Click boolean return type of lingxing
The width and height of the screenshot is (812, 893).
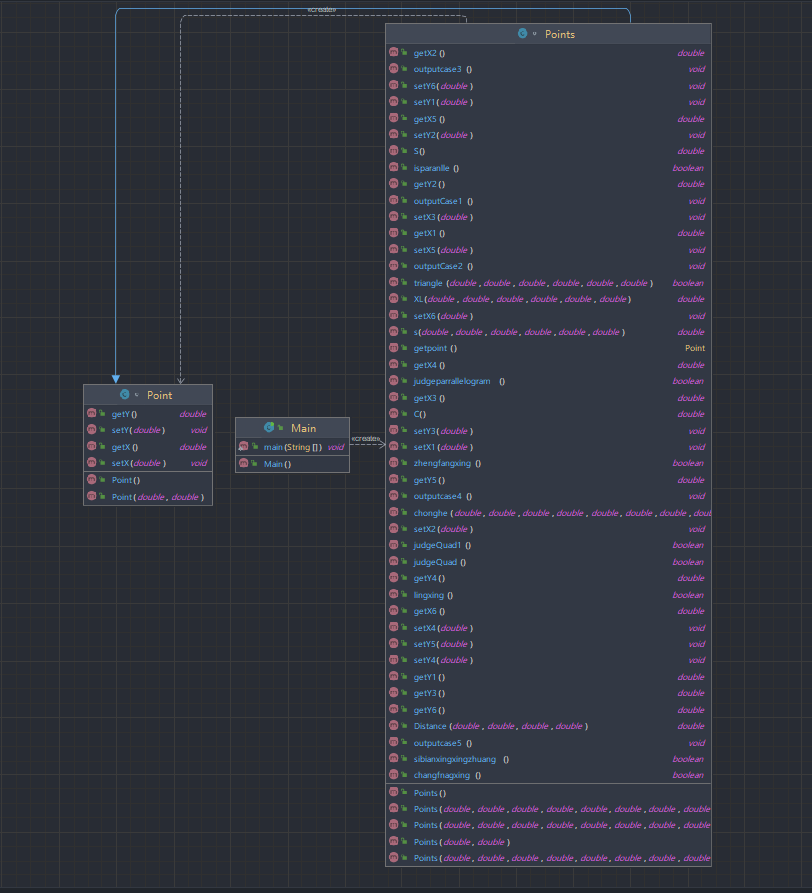(x=688, y=595)
